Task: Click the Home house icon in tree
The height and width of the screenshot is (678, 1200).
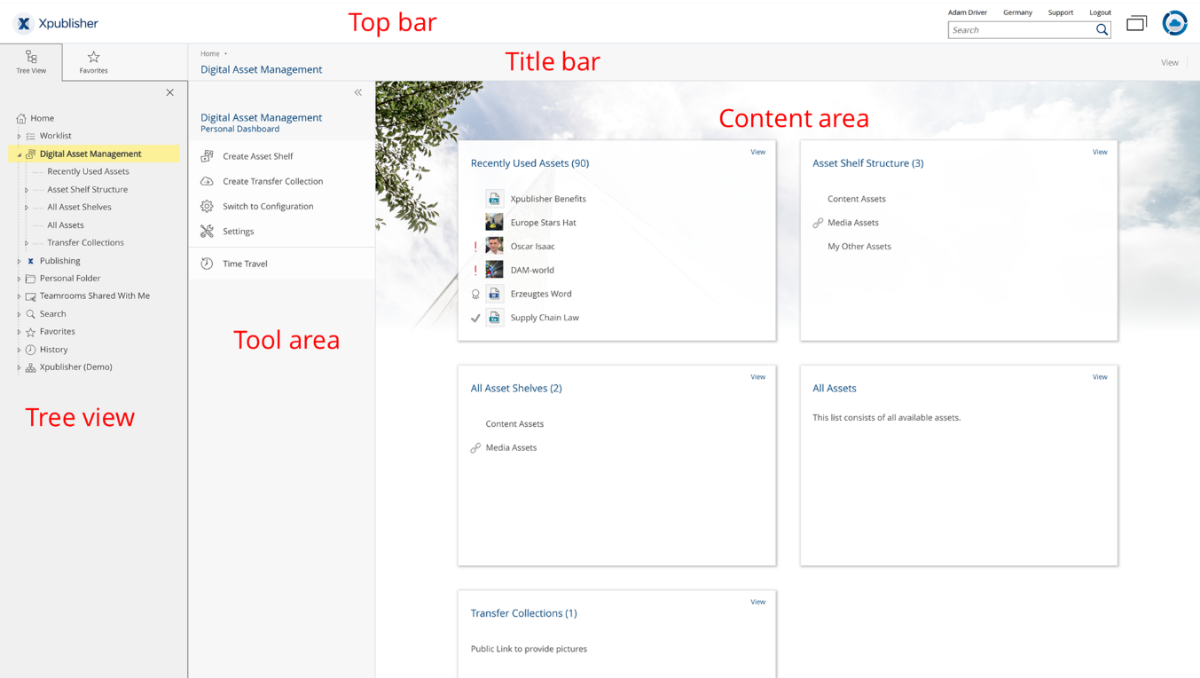Action: (21, 118)
